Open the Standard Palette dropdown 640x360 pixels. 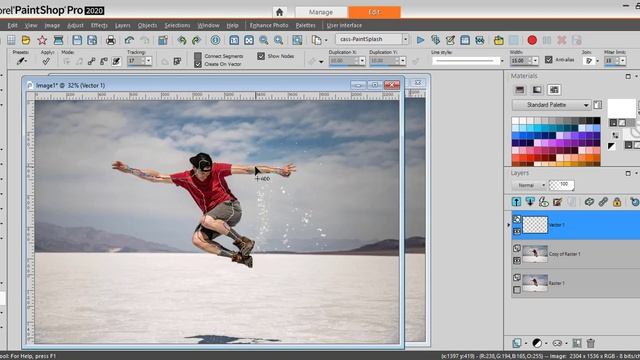[551, 105]
